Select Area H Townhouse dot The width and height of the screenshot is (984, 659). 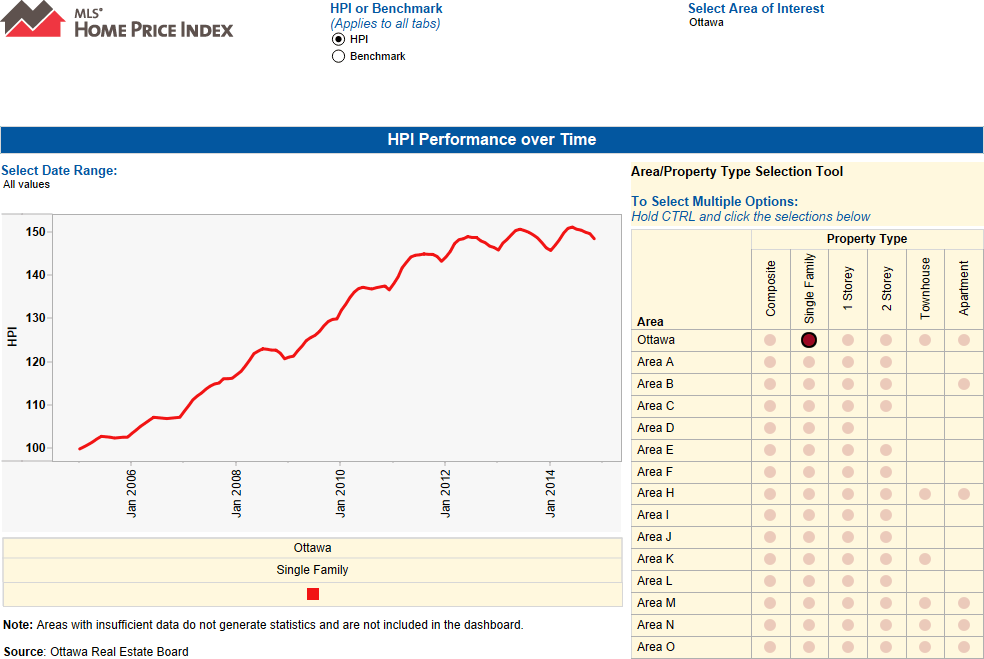pos(925,492)
